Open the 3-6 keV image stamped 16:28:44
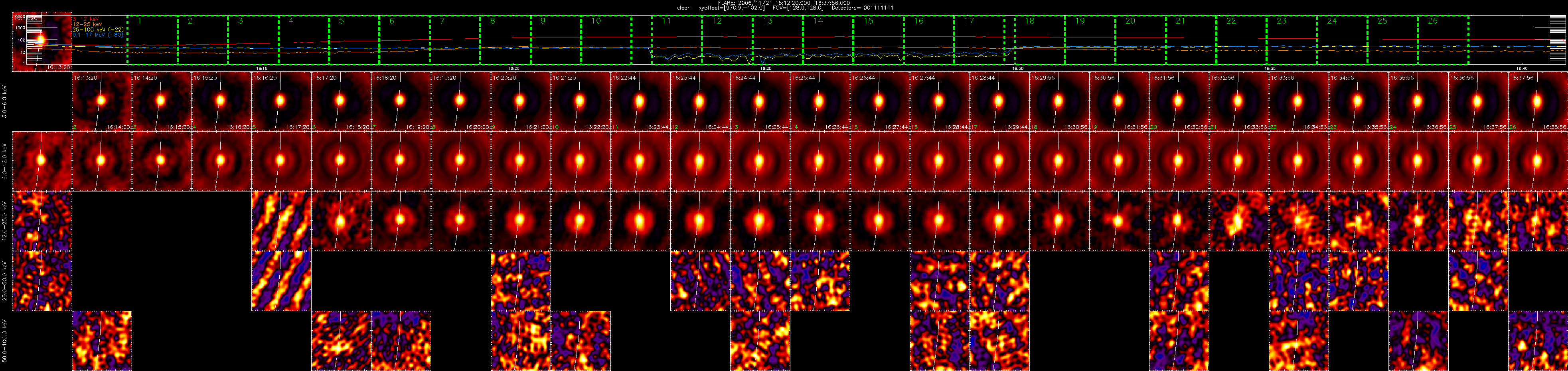 [x=999, y=102]
